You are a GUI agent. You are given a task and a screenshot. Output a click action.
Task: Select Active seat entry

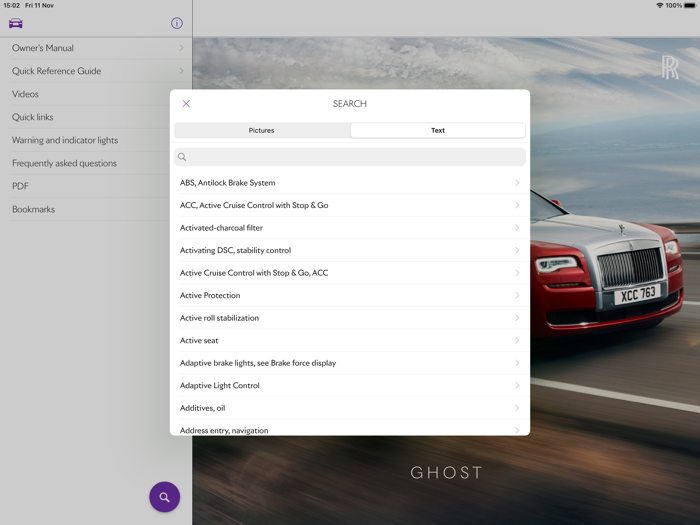tap(350, 341)
